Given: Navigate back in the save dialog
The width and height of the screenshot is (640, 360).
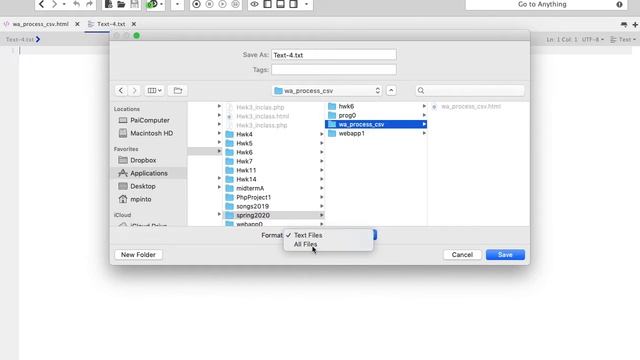Looking at the screenshot, I should [121, 91].
